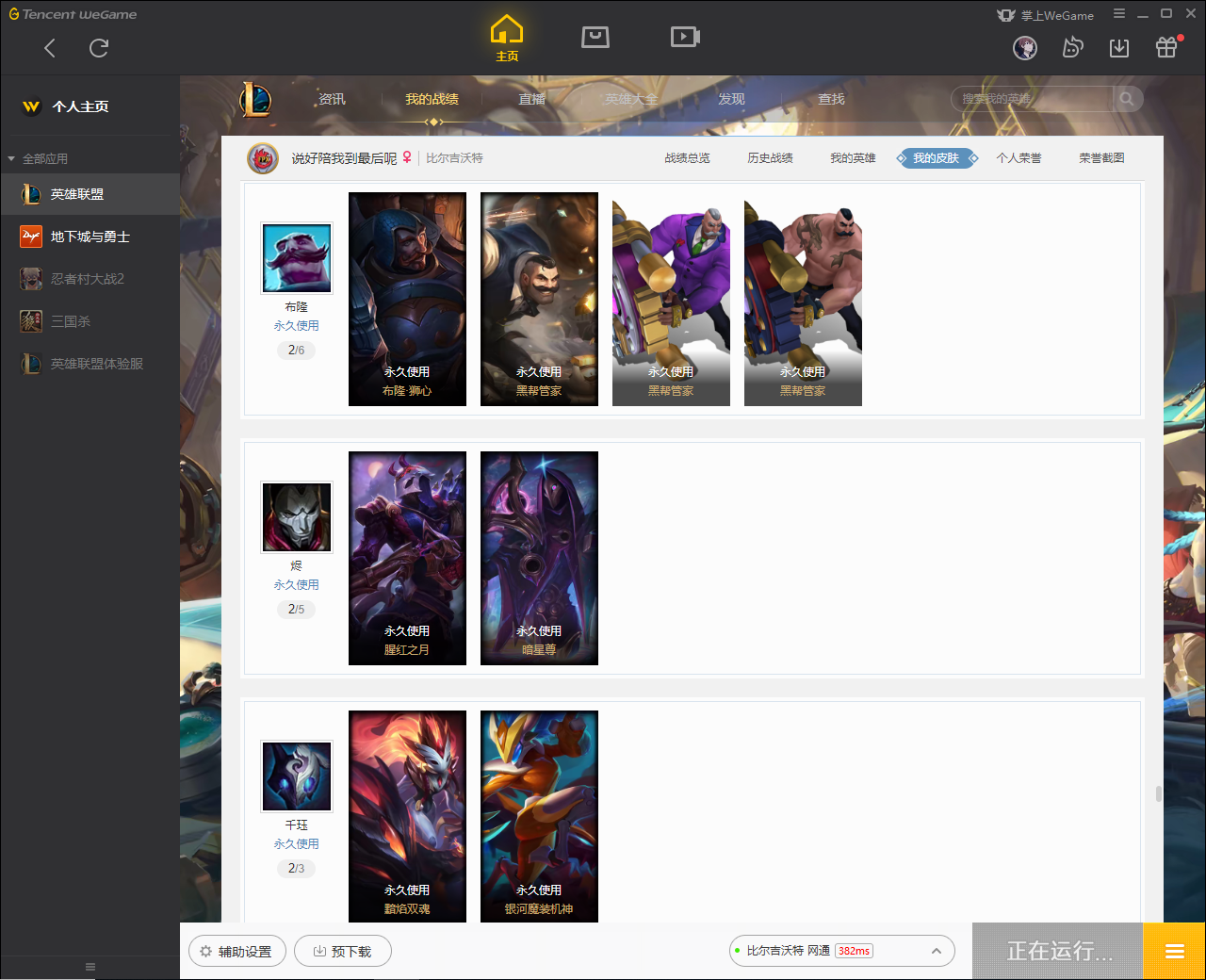
Task: Refresh the page with the reload icon
Action: point(99,48)
